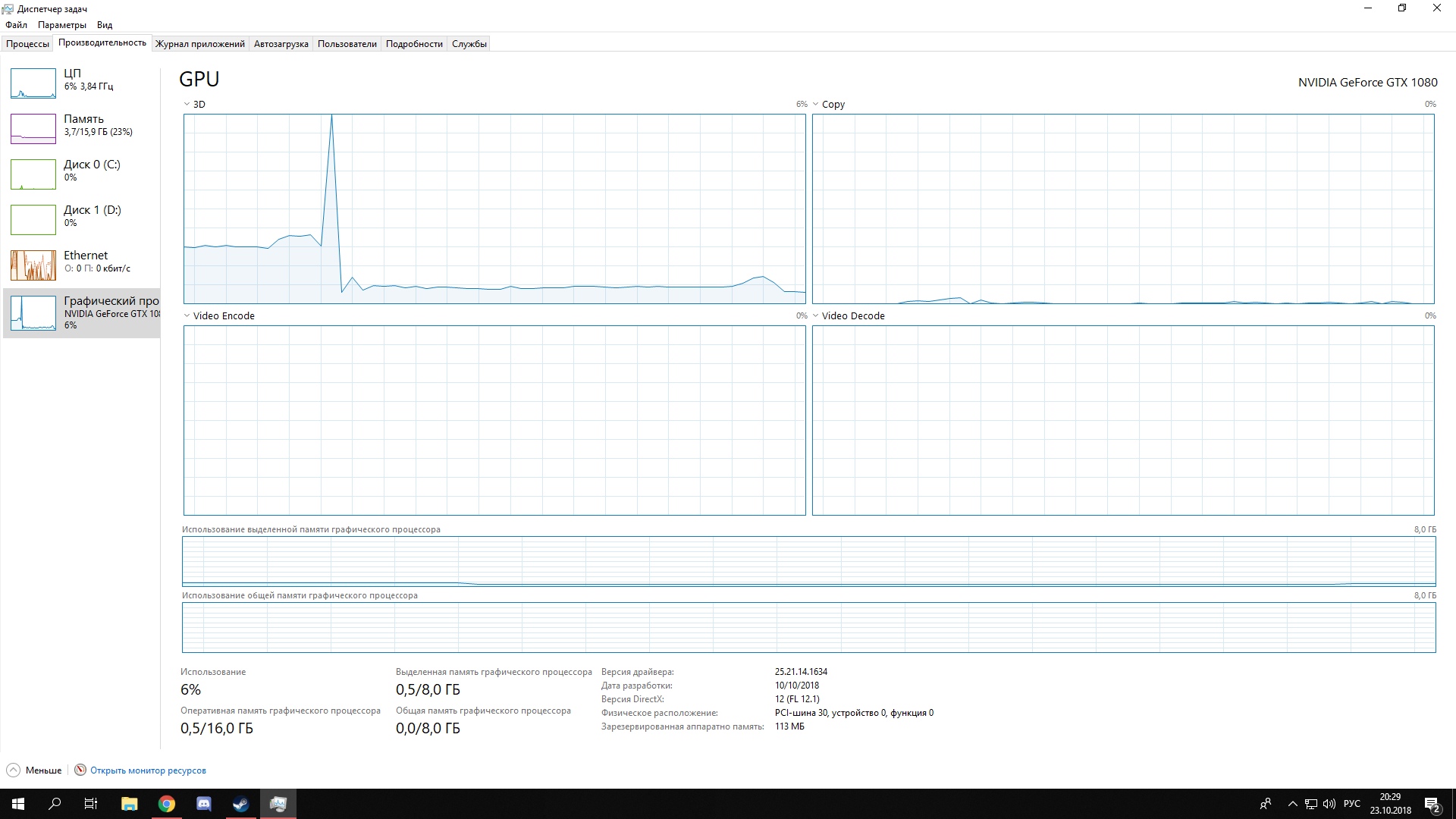The width and height of the screenshot is (1456, 819).
Task: Collapse view with Меньше button
Action: pyautogui.click(x=34, y=770)
